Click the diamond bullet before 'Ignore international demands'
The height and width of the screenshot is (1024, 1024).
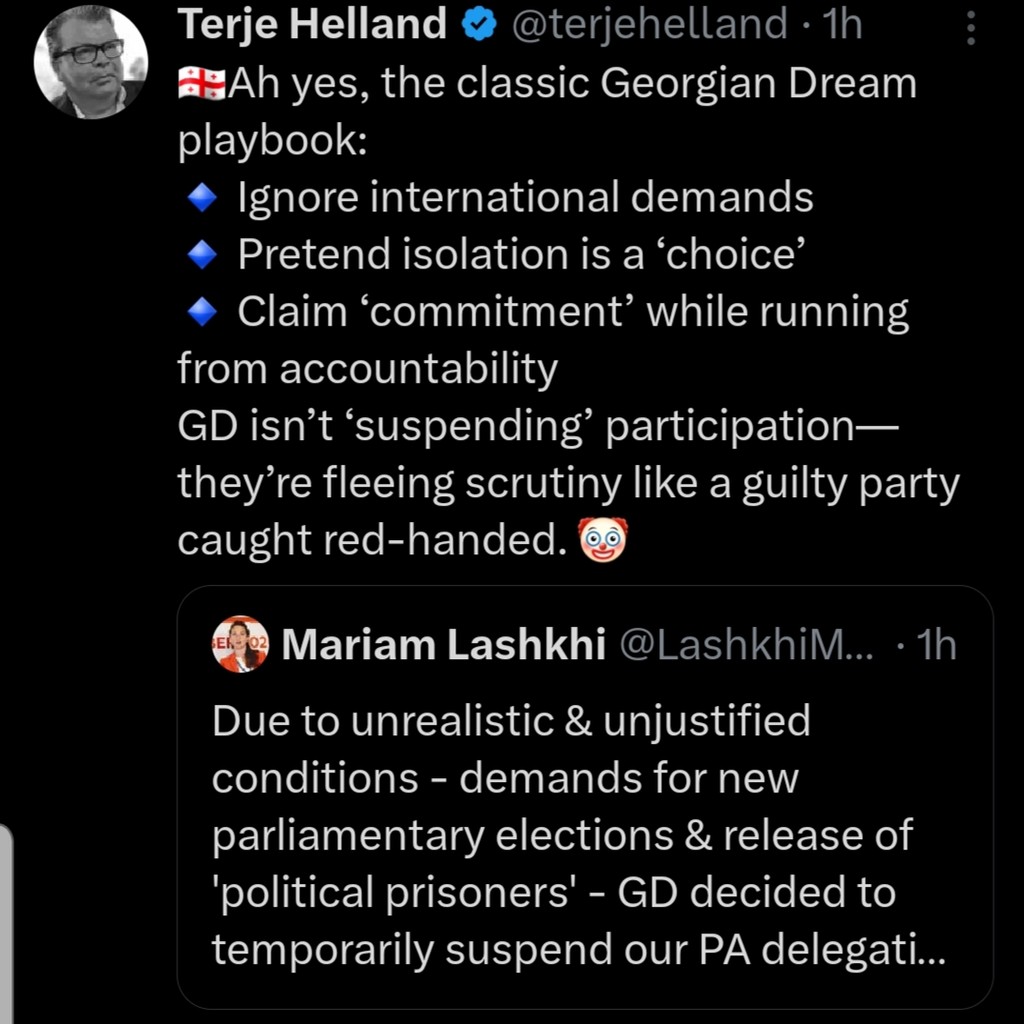click(202, 198)
